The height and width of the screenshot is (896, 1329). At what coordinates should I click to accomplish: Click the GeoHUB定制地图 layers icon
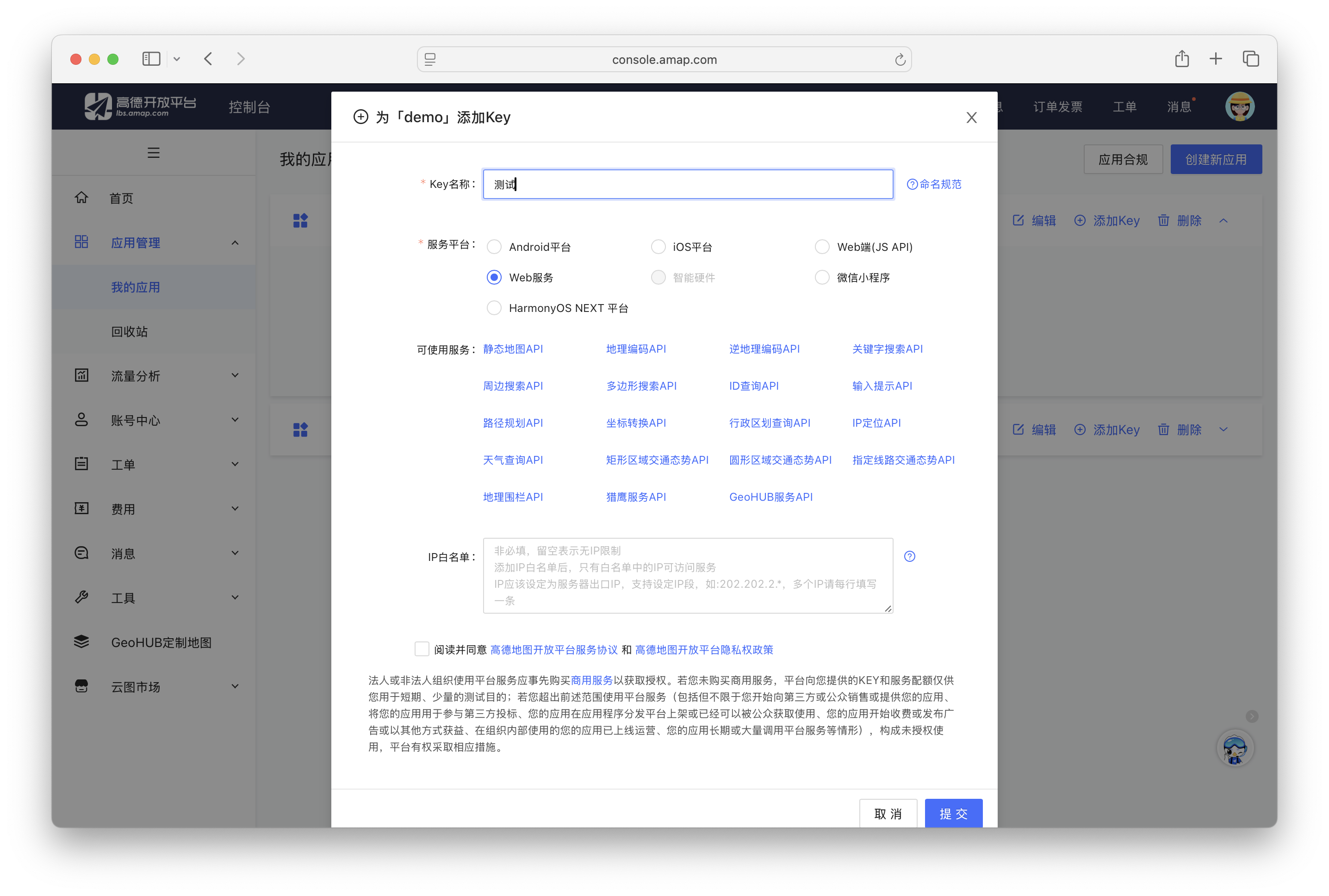point(82,642)
